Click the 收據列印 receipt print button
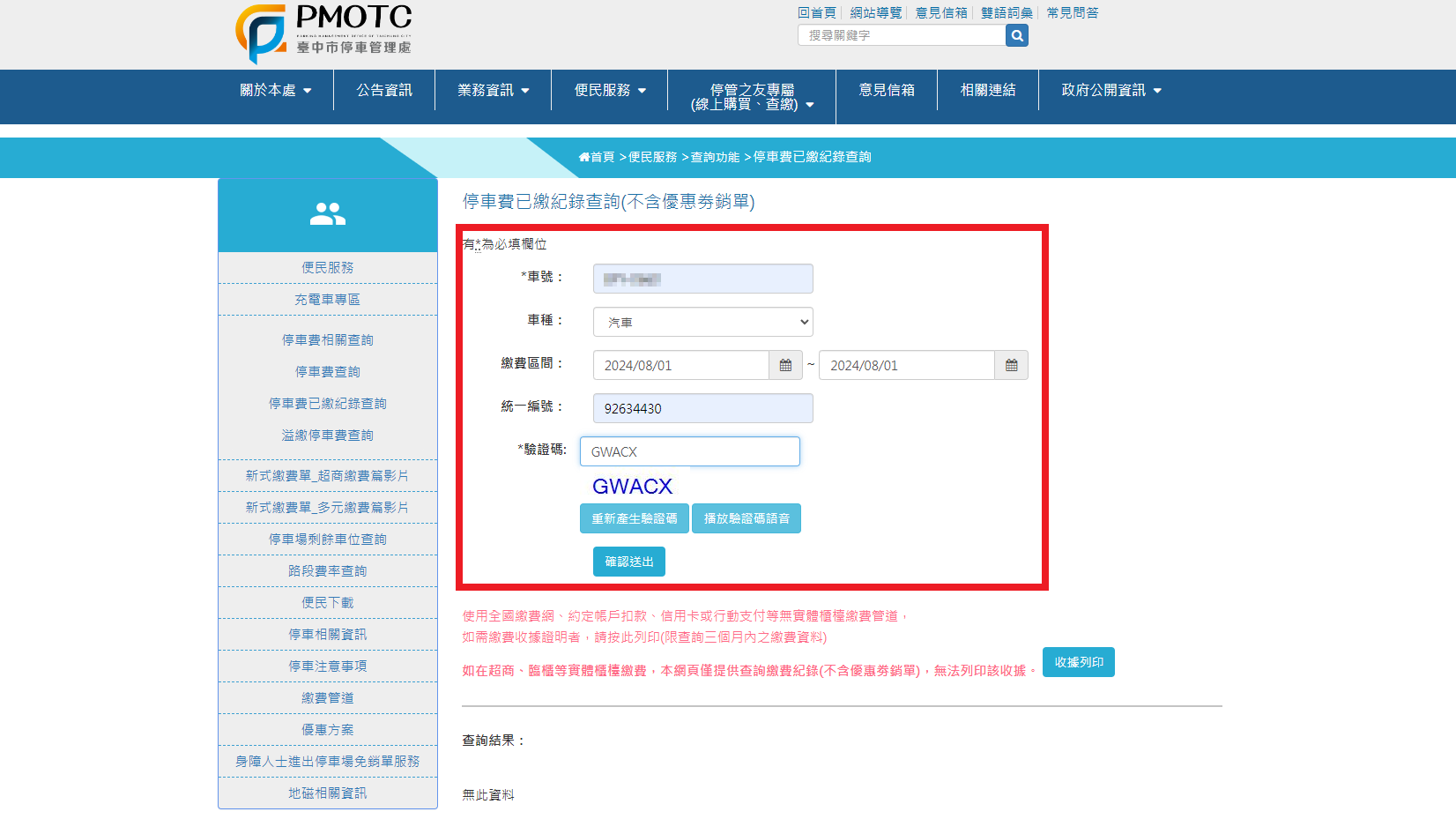The width and height of the screenshot is (1456, 819). click(x=1078, y=662)
